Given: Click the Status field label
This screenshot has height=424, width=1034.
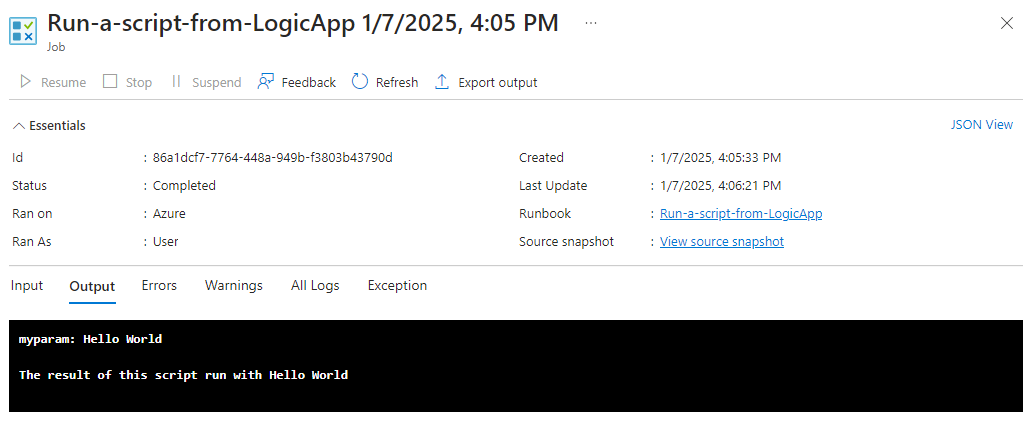Looking at the screenshot, I should [30, 186].
